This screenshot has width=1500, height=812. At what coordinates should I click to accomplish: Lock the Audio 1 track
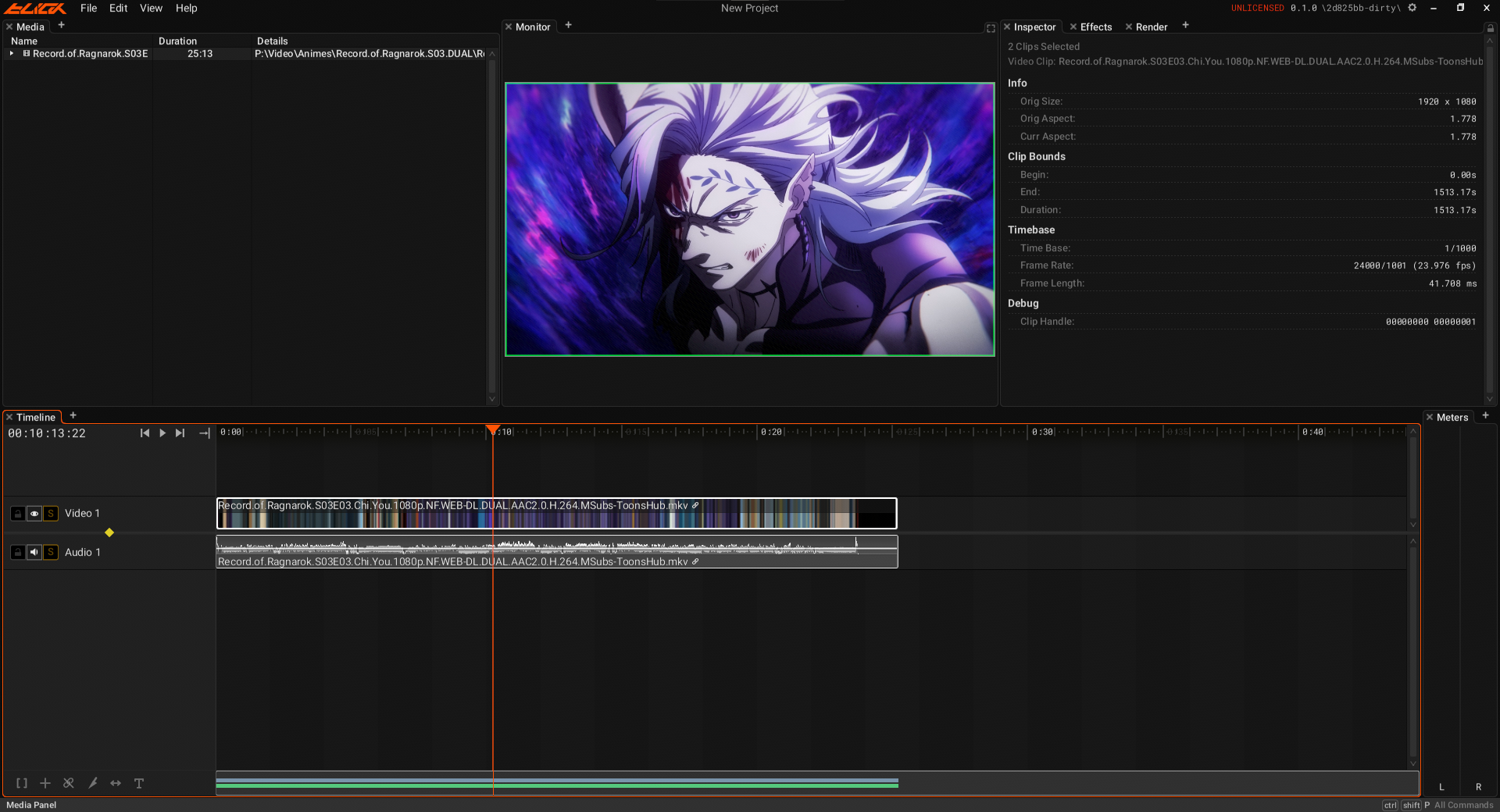[x=17, y=552]
